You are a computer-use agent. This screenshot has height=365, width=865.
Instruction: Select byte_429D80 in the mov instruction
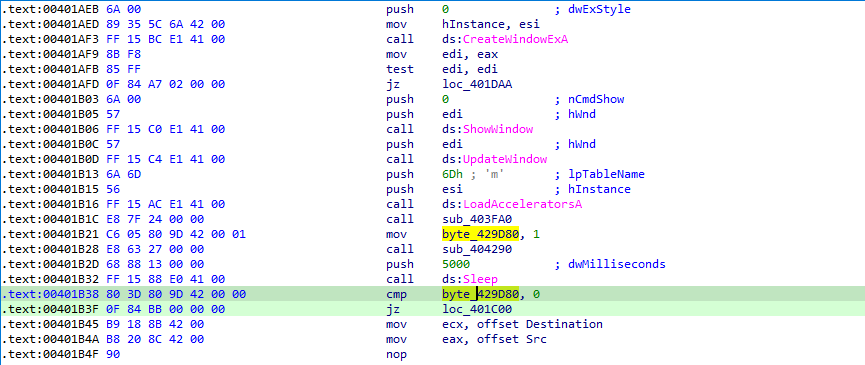point(480,234)
